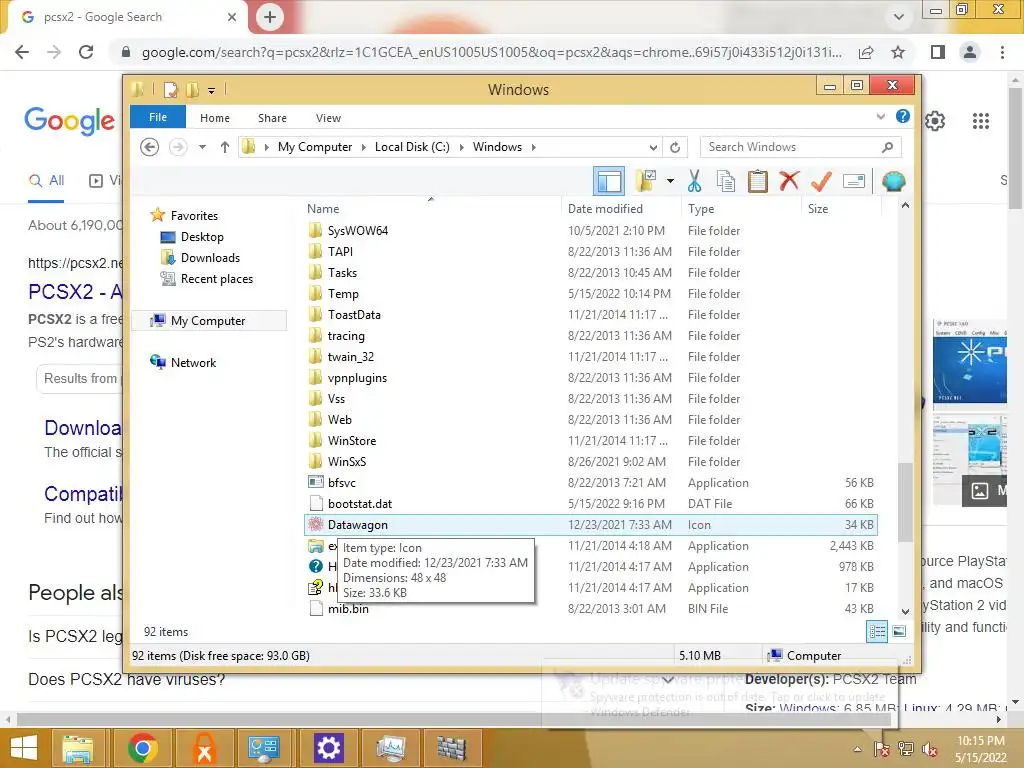Screen dimensions: 1024x768
Task: Click the Google search settings gear icon
Action: point(935,121)
